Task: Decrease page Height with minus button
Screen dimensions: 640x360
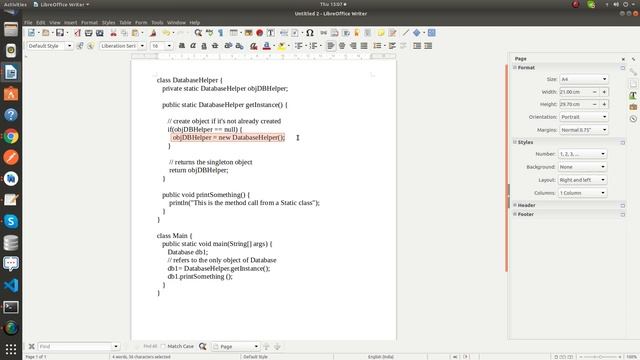Action: coord(595,104)
